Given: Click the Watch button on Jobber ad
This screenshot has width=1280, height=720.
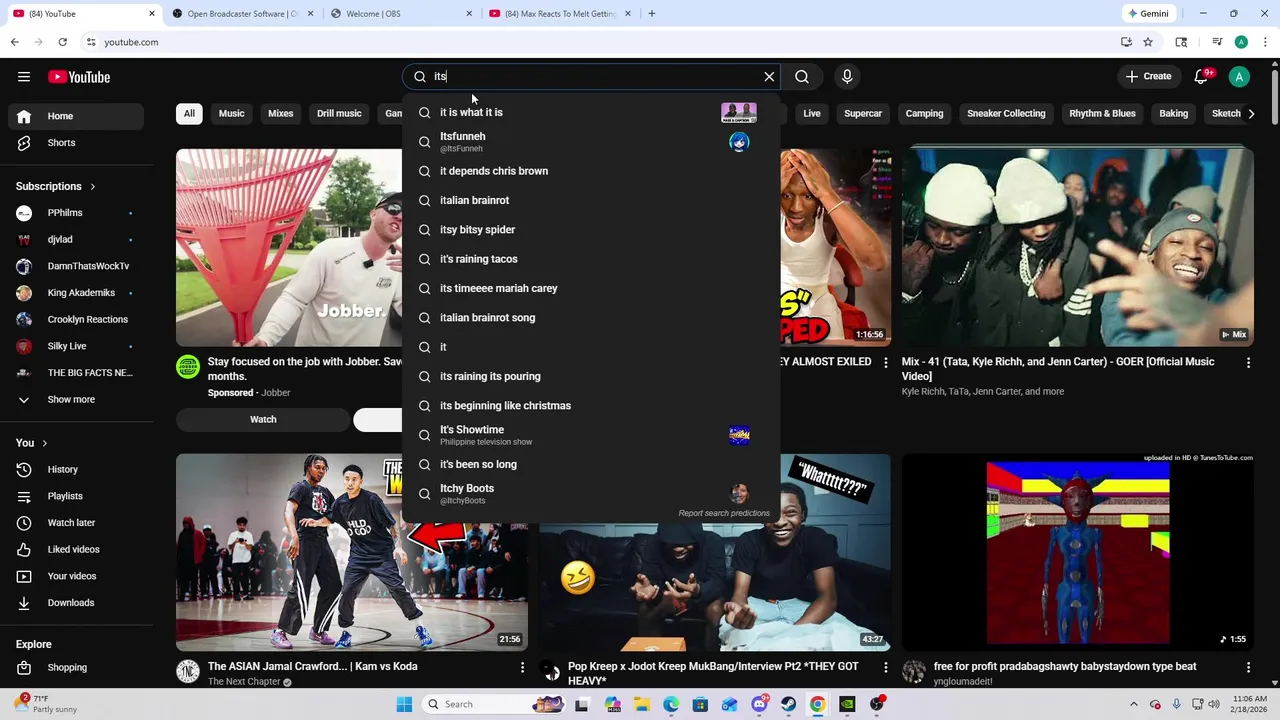Looking at the screenshot, I should pyautogui.click(x=263, y=420).
